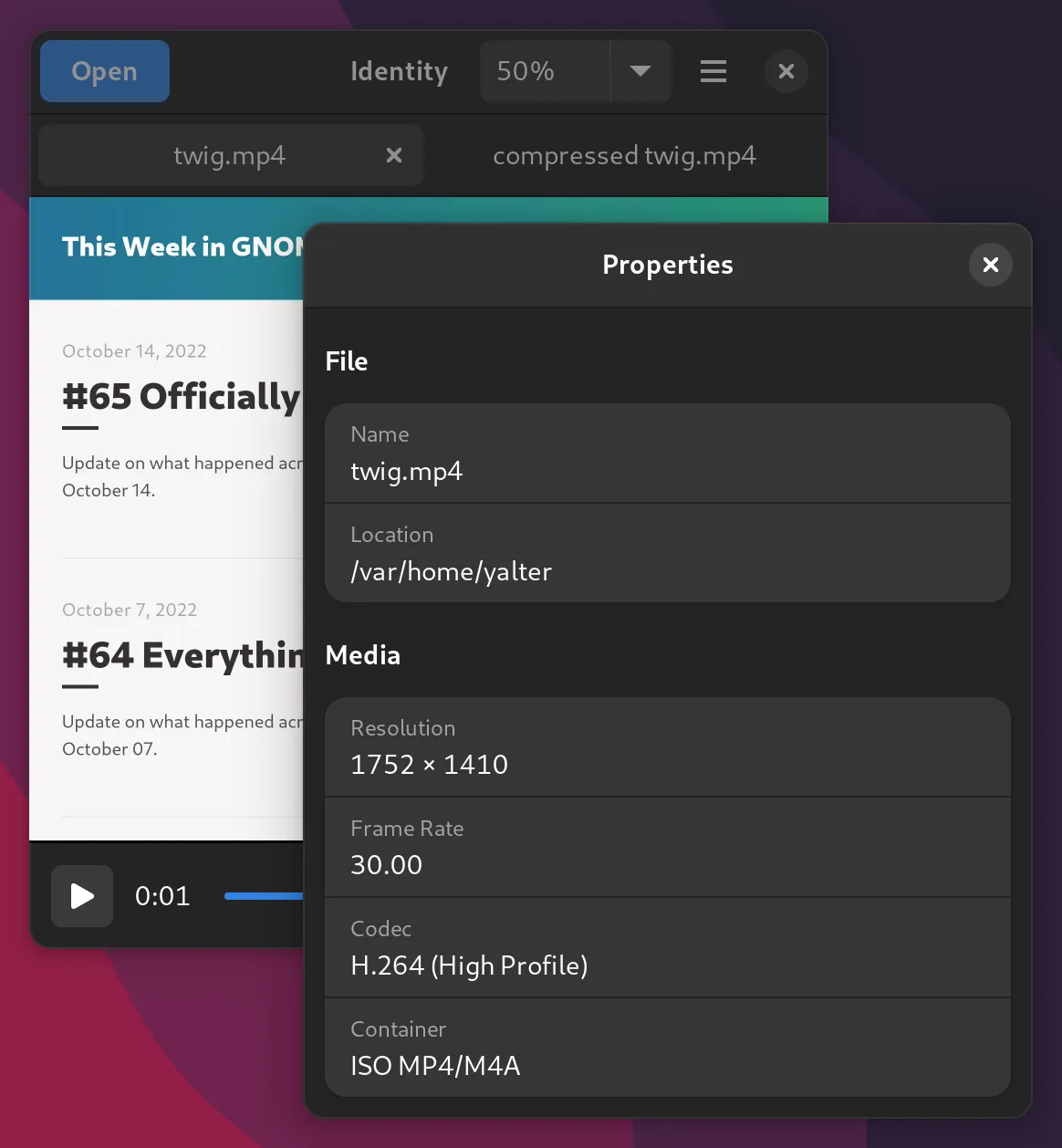
Task: Close the Identity window
Action: (786, 71)
